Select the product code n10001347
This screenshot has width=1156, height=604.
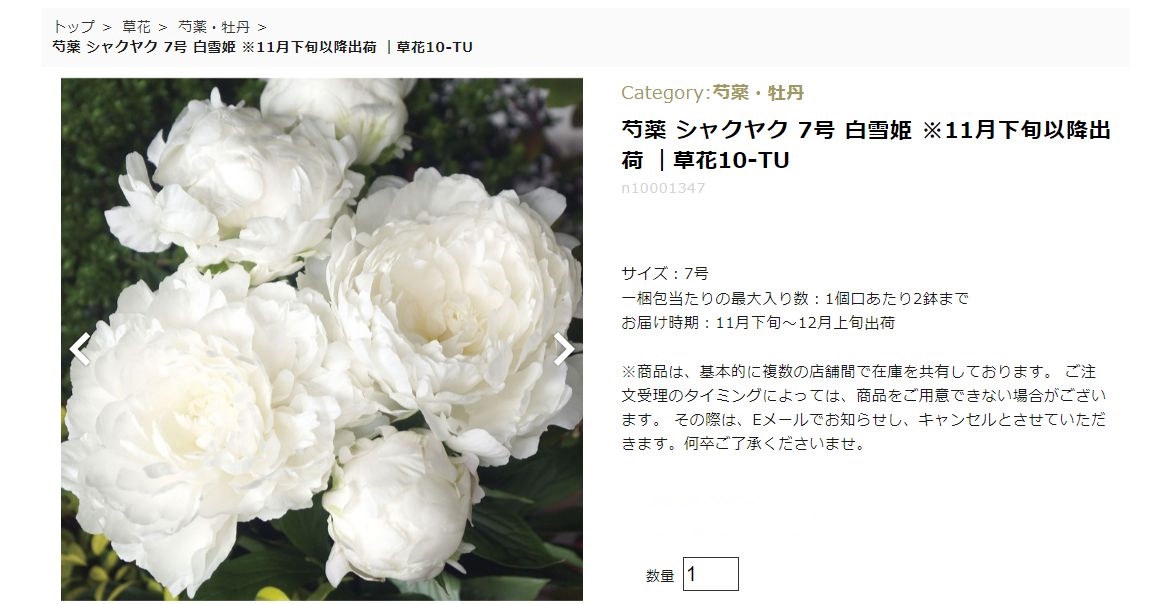tap(663, 188)
